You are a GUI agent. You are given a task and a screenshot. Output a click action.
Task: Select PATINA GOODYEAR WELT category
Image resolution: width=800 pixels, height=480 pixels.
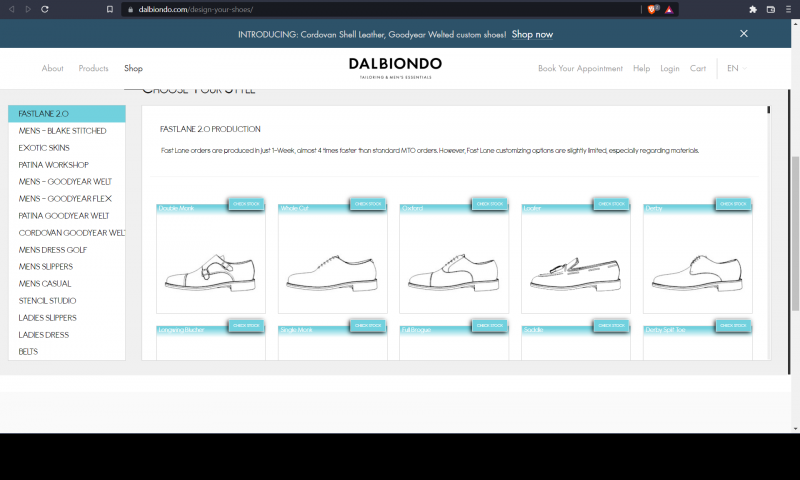click(67, 216)
